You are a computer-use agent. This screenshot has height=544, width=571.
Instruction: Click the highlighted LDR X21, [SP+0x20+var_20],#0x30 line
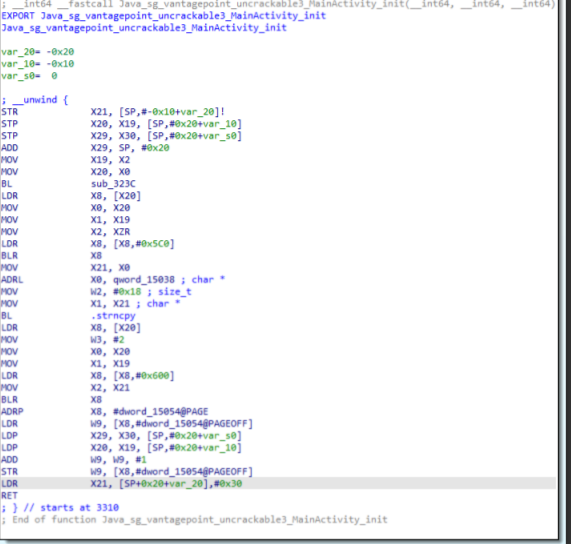pos(278,484)
